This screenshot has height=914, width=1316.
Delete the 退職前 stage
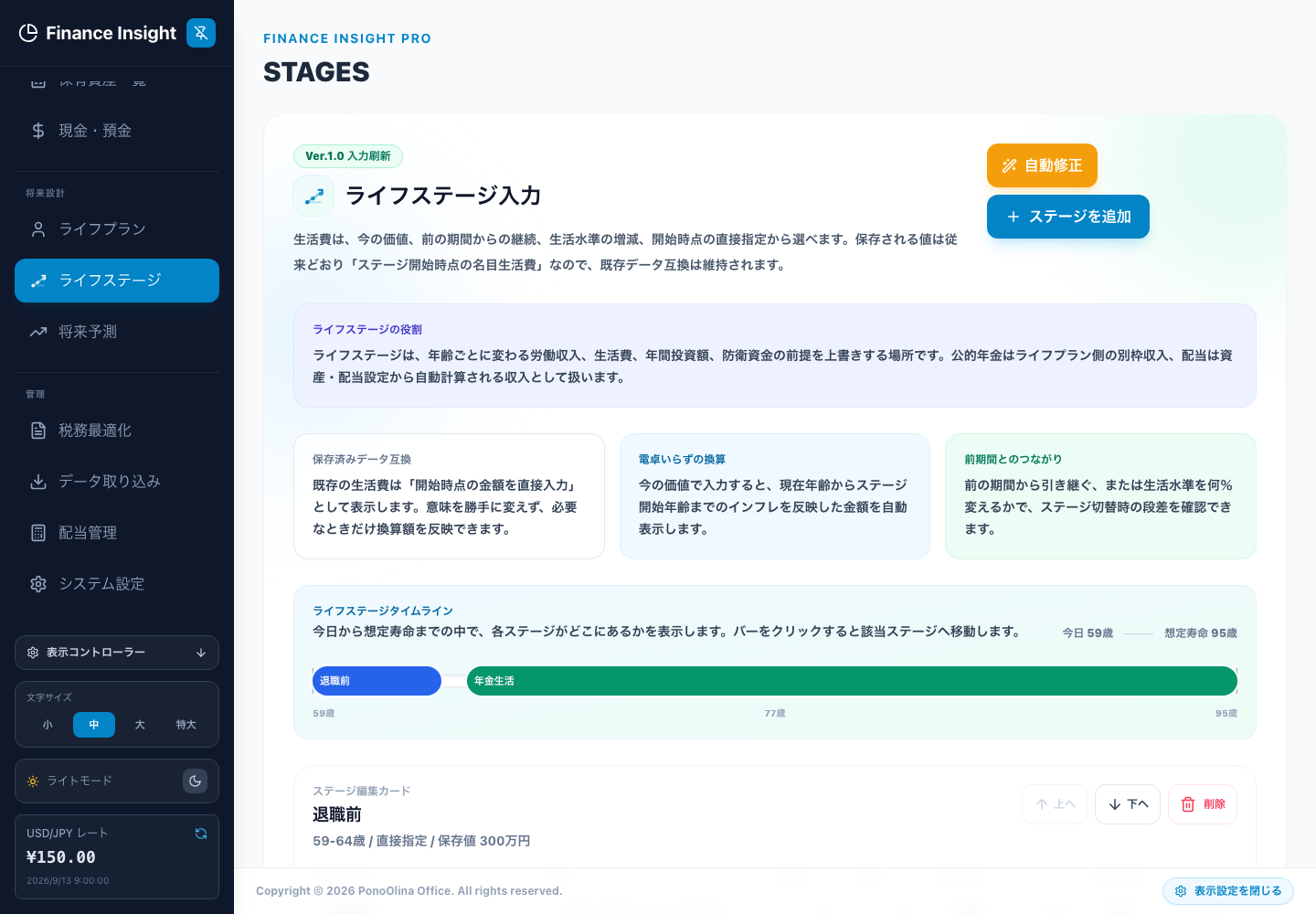(x=1203, y=804)
